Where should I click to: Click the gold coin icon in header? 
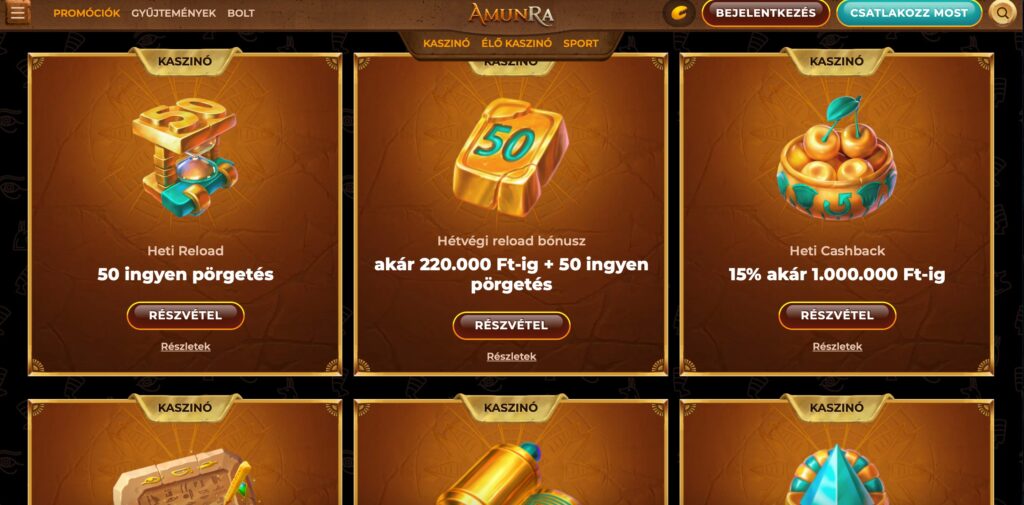coord(679,13)
